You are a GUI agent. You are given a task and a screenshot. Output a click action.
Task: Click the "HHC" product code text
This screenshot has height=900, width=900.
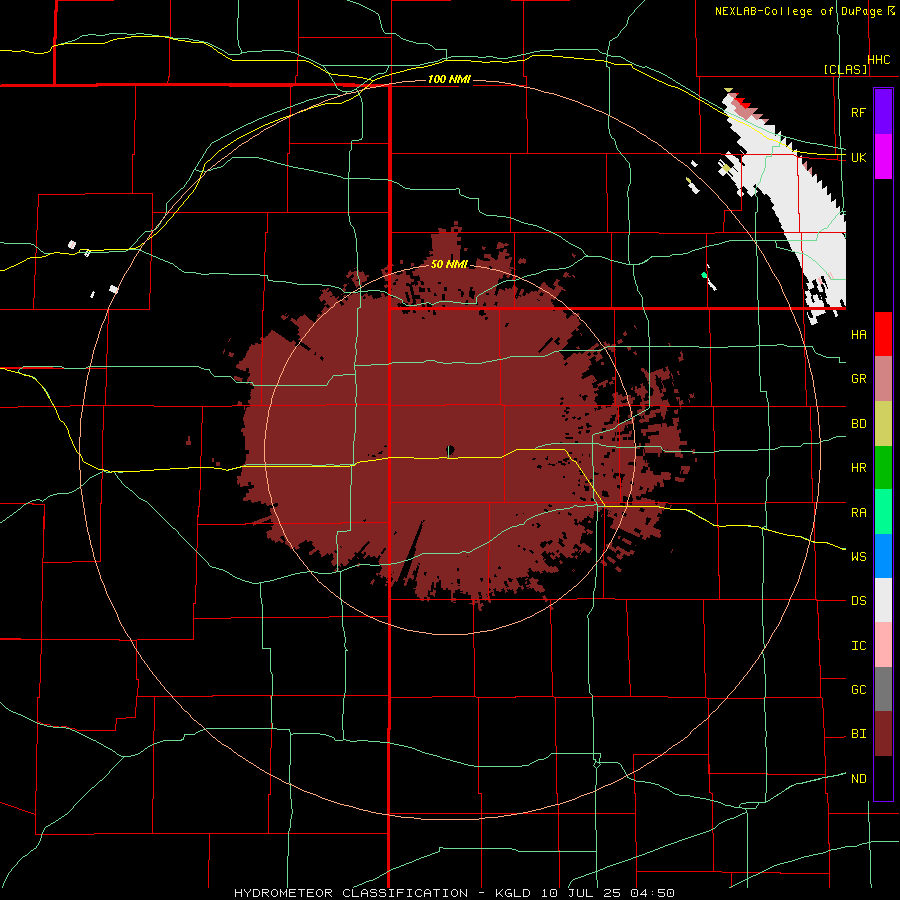(x=879, y=60)
